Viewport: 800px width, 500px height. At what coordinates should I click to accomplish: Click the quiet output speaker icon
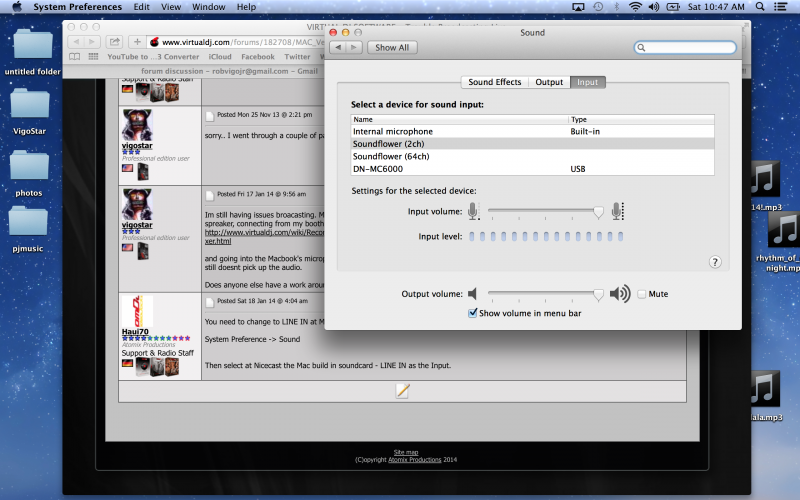click(472, 294)
